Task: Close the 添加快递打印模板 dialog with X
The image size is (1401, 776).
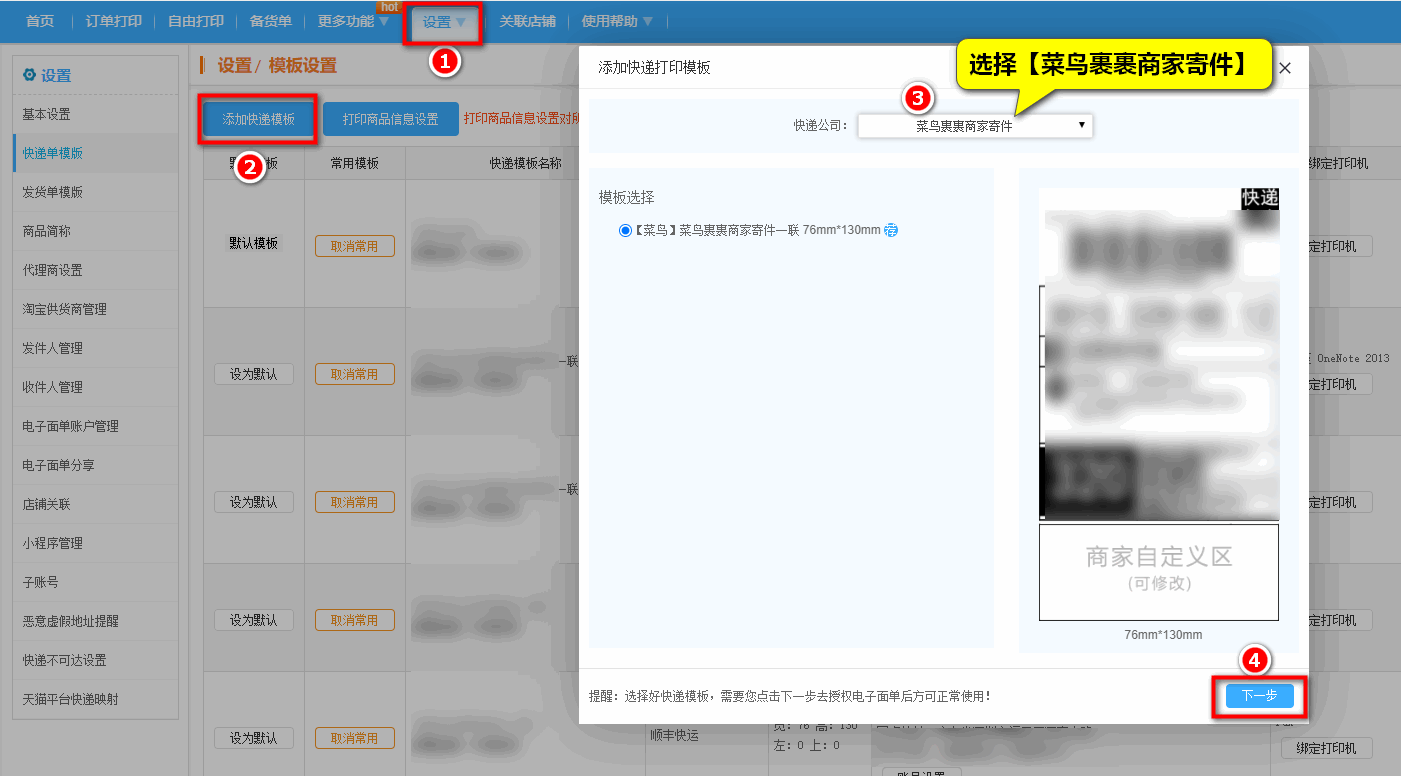Action: click(x=1285, y=68)
